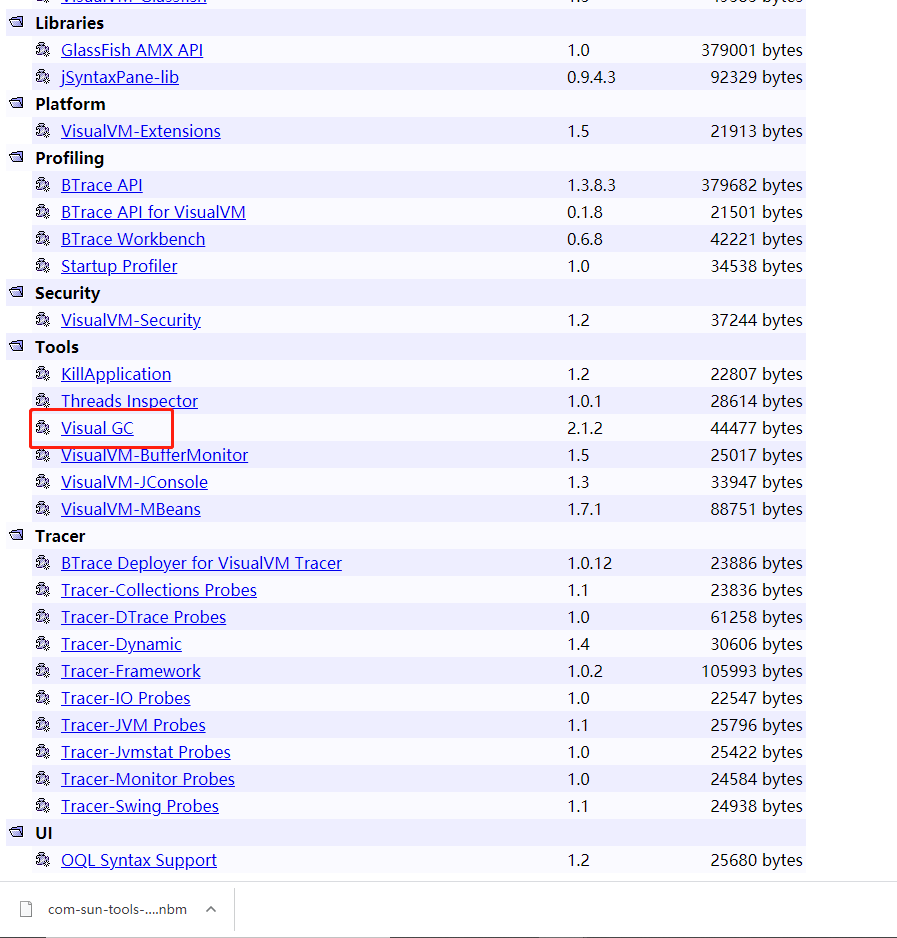Viewport: 897px width, 938px height.
Task: Click the downloaded com-sun-tools nbm file
Action: pyautogui.click(x=117, y=909)
